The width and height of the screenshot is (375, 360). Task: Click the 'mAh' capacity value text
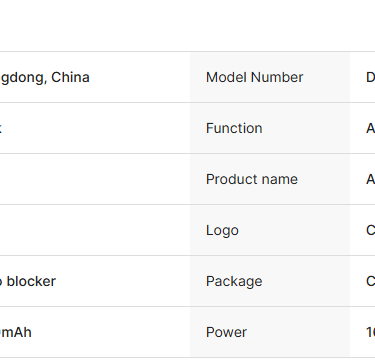(16, 332)
